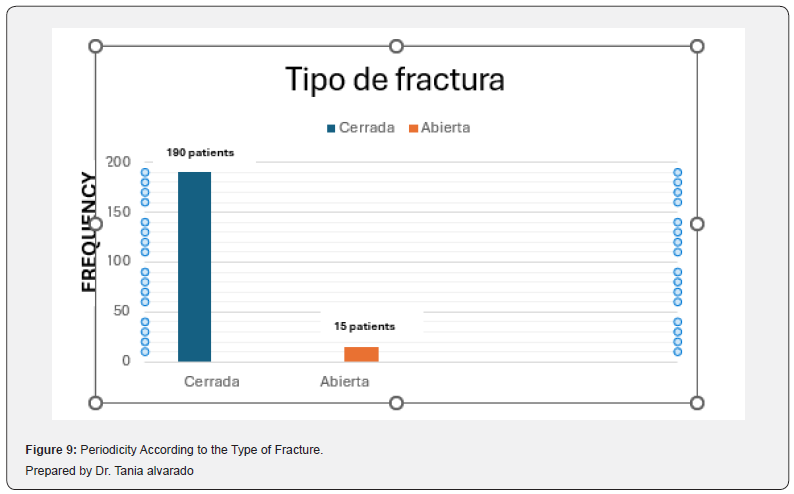Click the 15 patients data label
The height and width of the screenshot is (494, 794).
click(x=365, y=326)
